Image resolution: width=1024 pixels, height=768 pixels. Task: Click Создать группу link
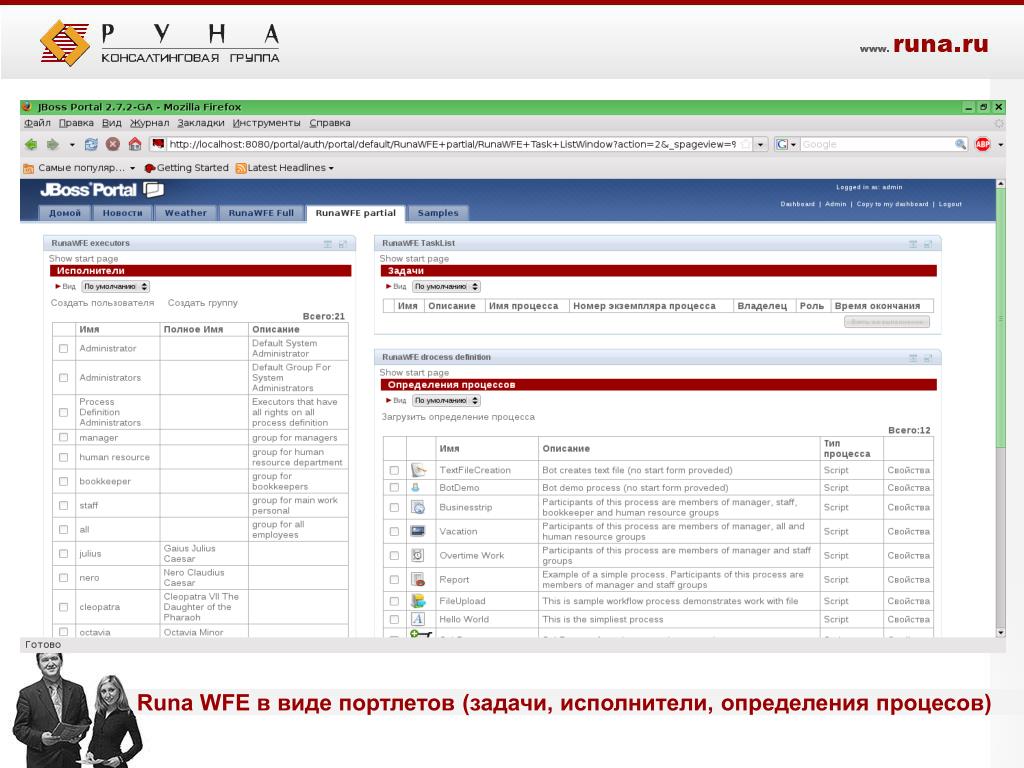(202, 303)
